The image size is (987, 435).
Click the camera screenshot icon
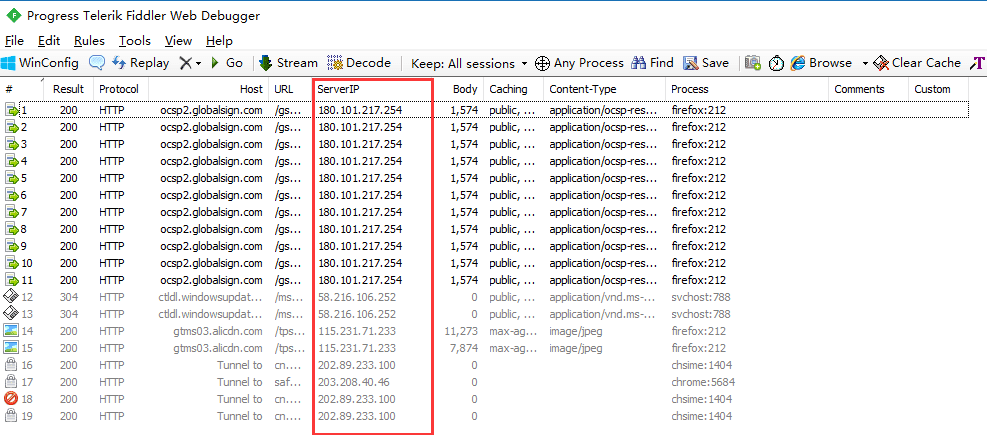pos(753,63)
